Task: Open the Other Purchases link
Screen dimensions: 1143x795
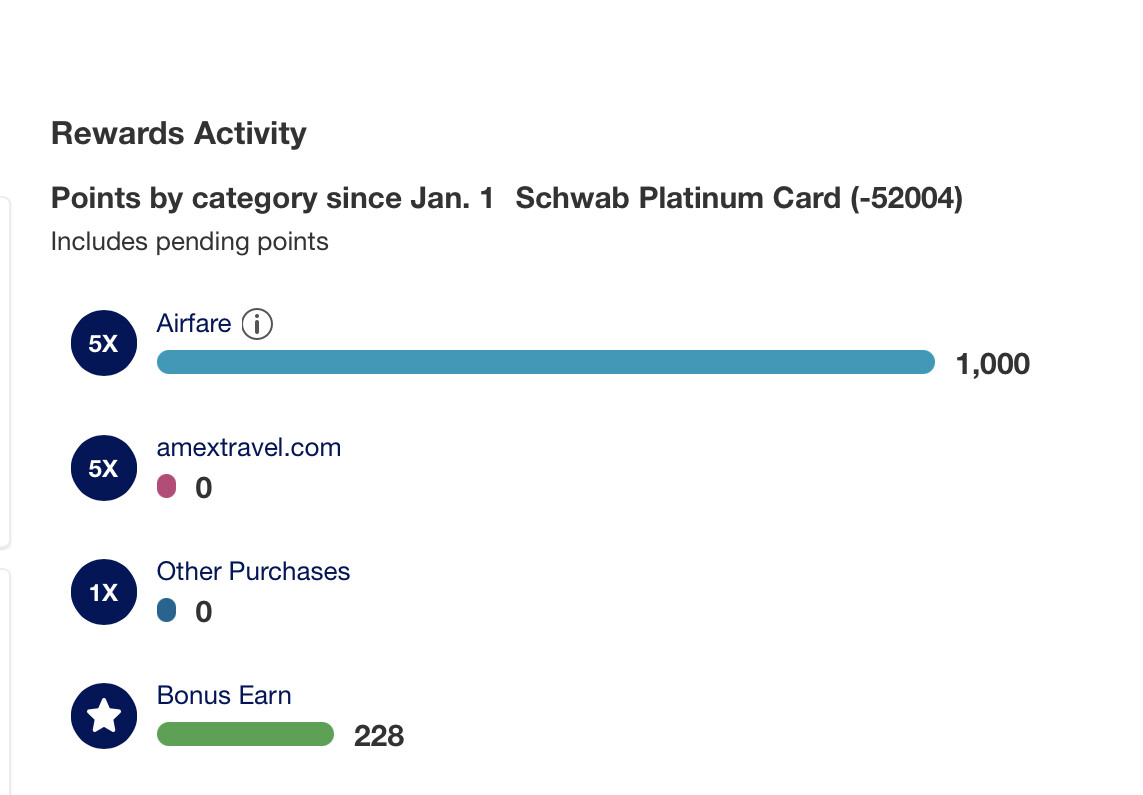Action: pos(253,571)
